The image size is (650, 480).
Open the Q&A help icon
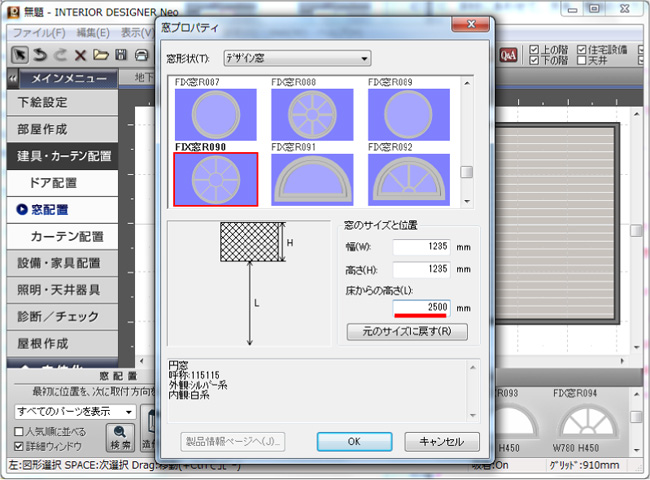508,54
